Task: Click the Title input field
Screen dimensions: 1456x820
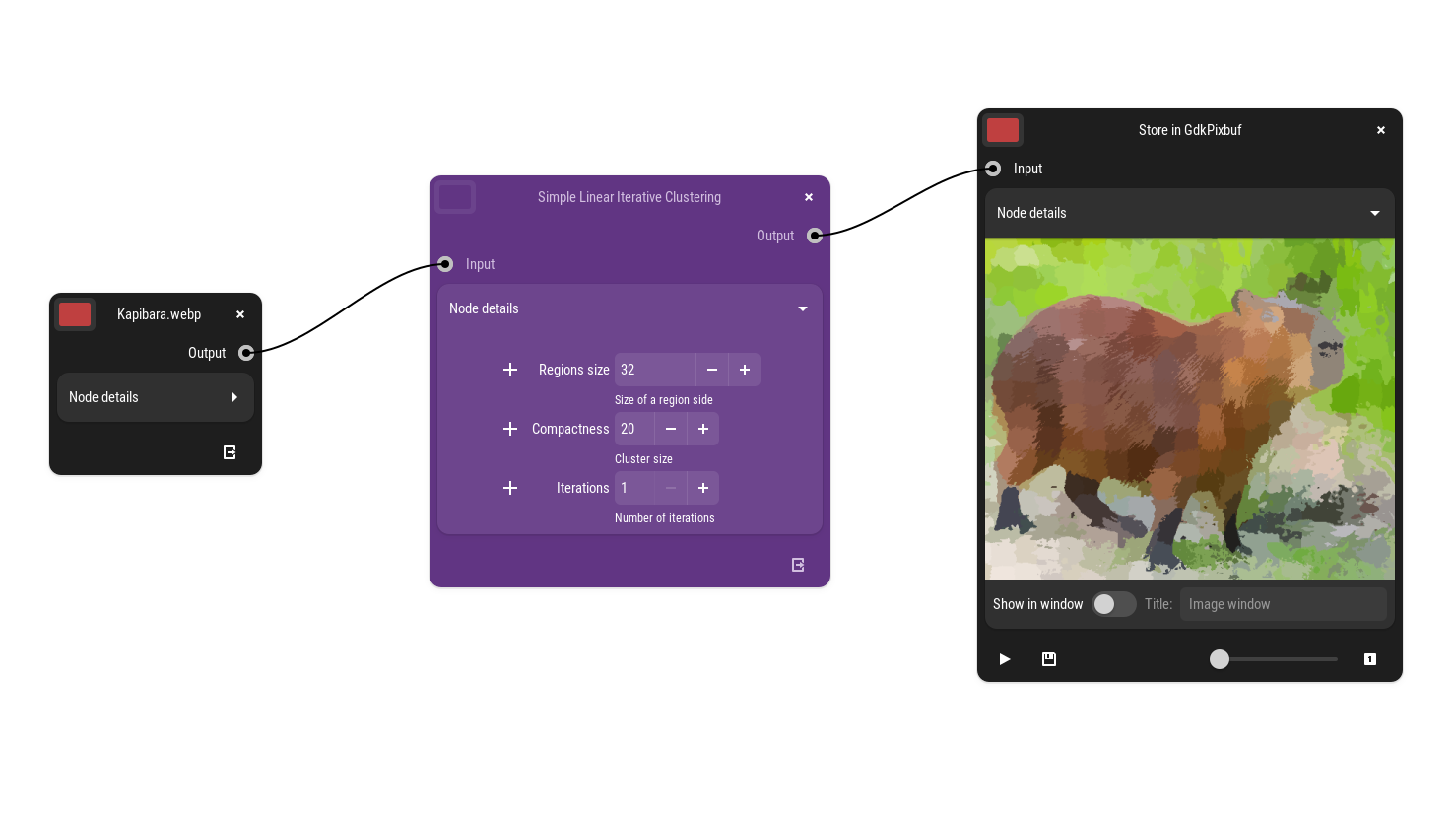Action: coord(1283,604)
